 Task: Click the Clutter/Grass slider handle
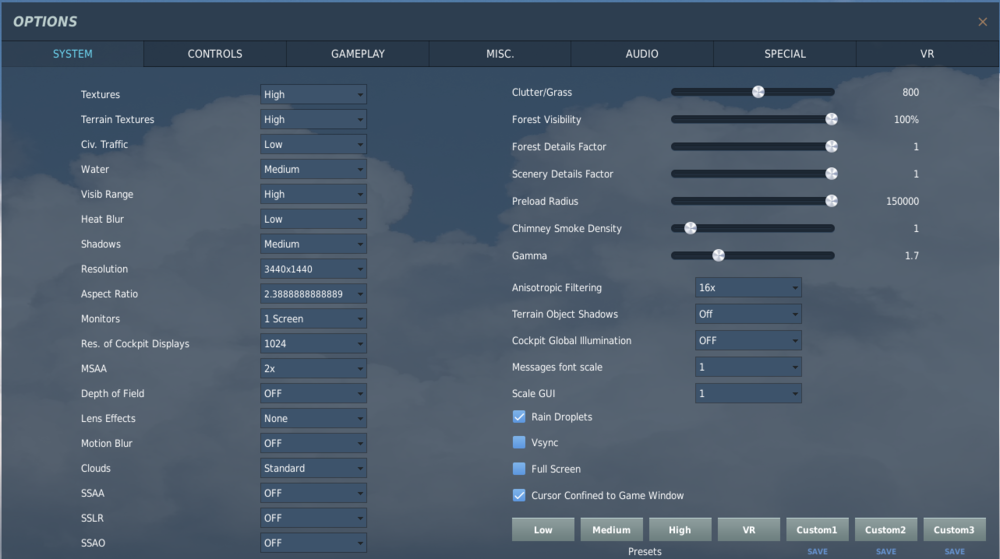coord(758,92)
